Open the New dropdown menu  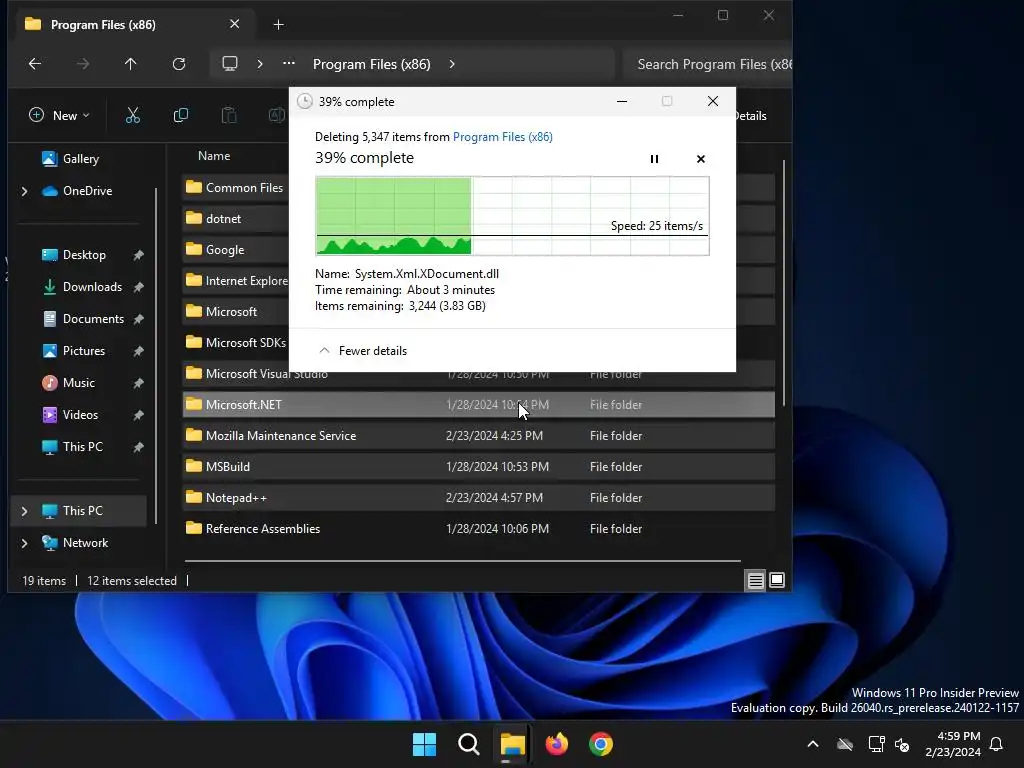pyautogui.click(x=59, y=116)
